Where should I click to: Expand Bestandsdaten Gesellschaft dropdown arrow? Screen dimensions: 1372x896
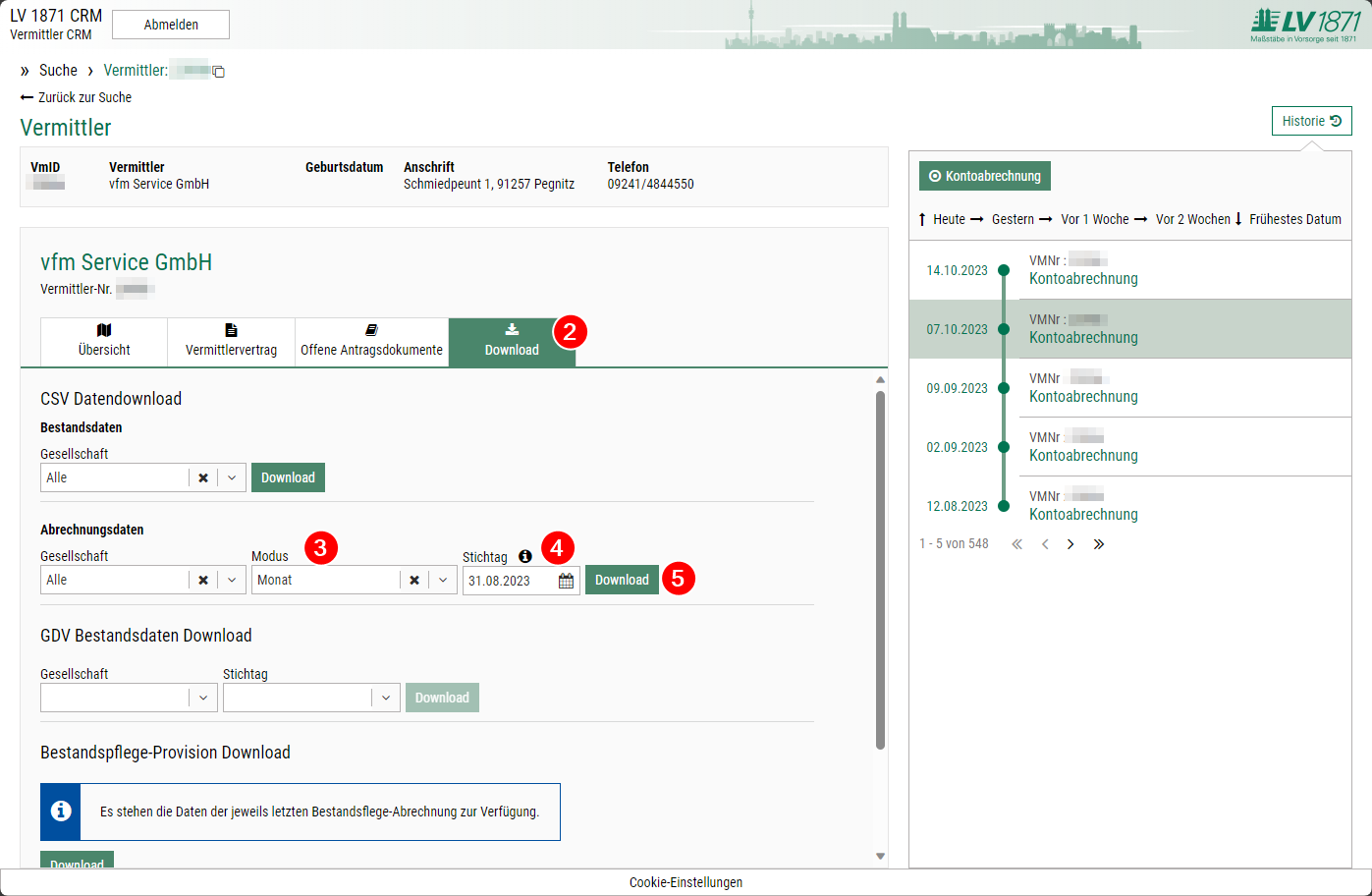(232, 477)
